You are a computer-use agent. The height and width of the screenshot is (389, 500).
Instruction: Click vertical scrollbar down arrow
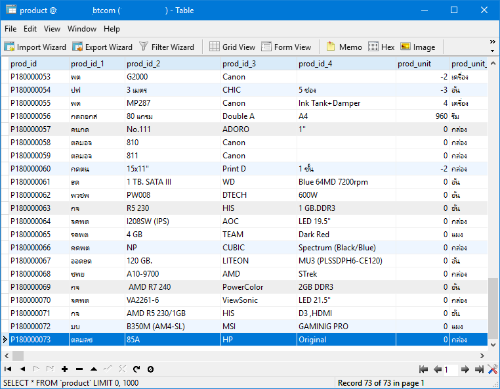pyautogui.click(x=493, y=345)
